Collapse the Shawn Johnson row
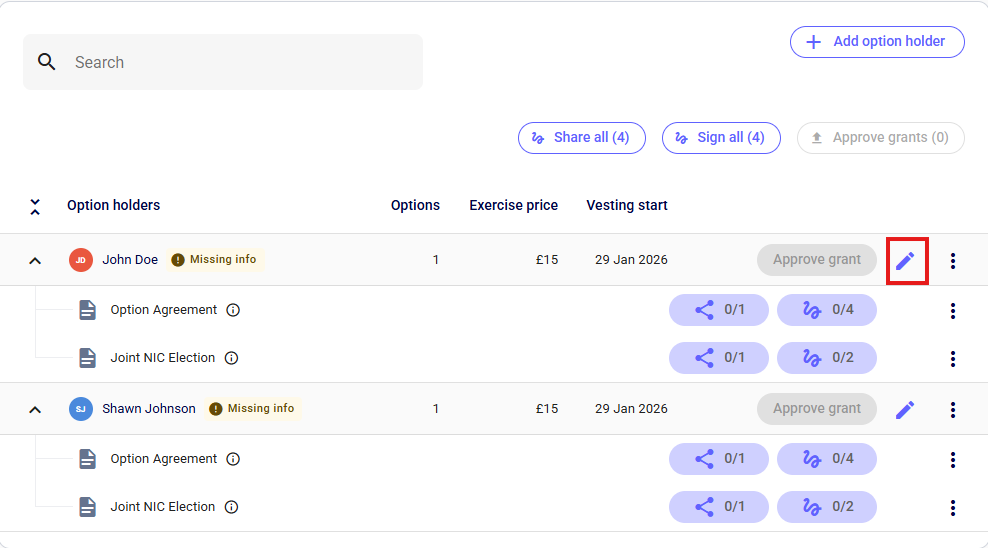 (35, 409)
